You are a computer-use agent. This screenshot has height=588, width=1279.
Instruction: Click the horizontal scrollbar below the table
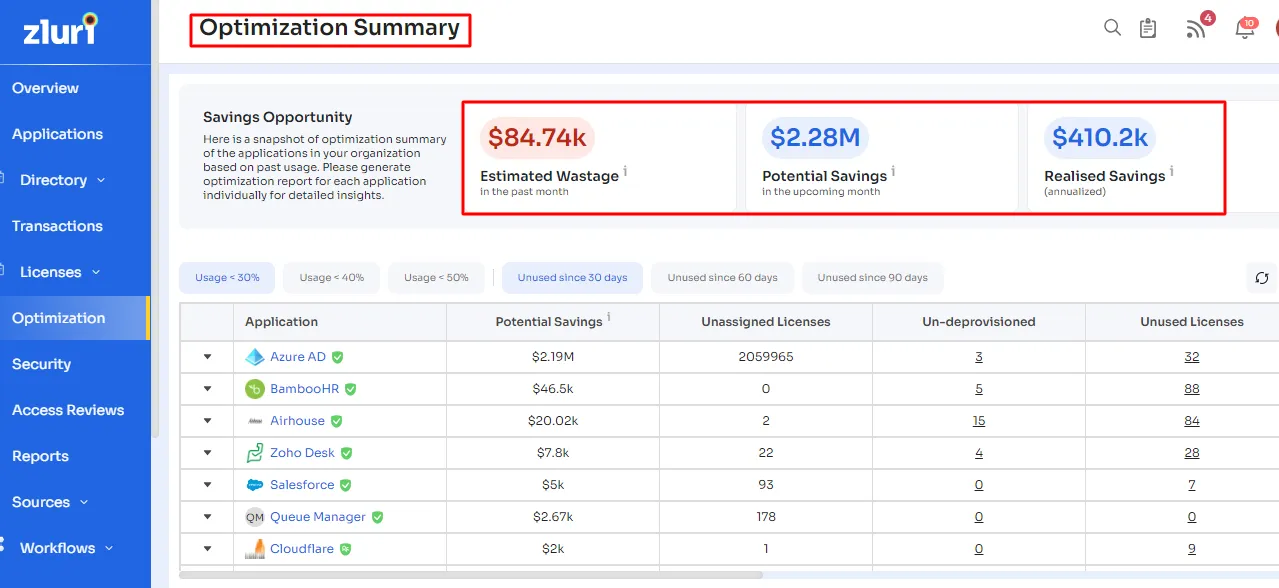click(470, 575)
